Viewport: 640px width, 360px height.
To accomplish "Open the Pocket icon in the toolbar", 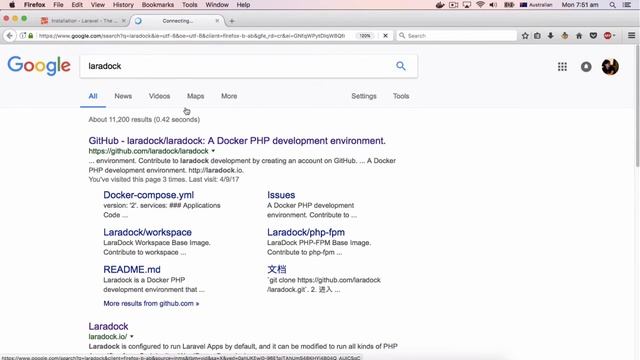I will tap(593, 36).
